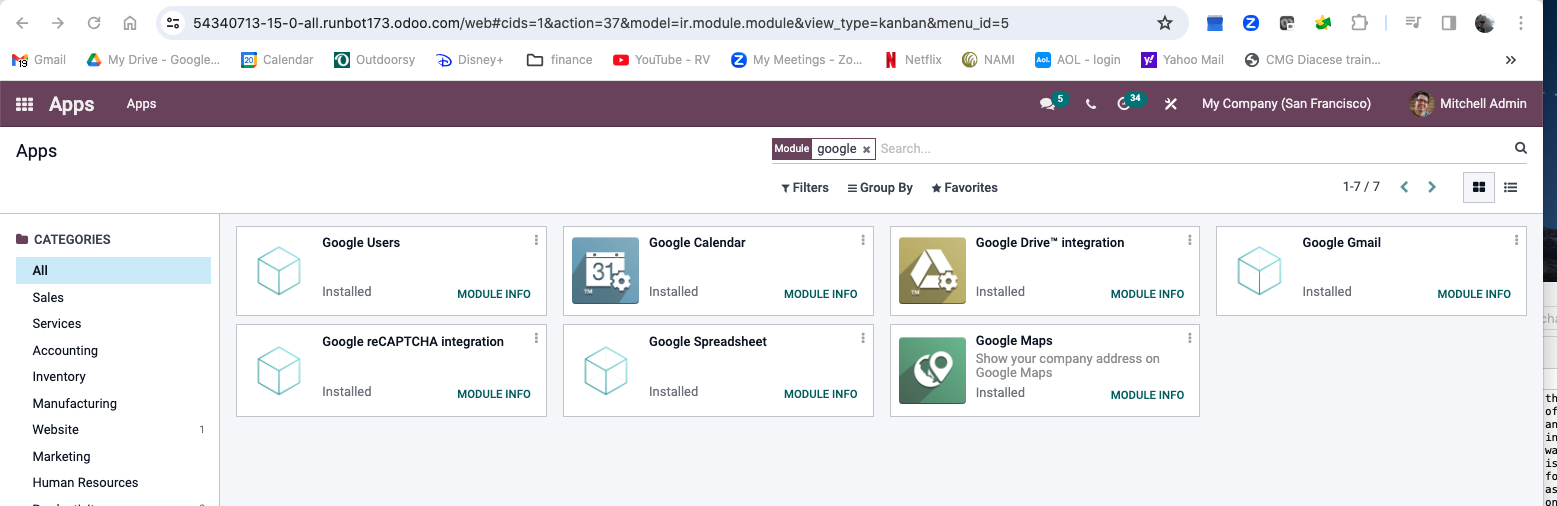Select the Marketing category
Viewport: 1557px width, 506px height.
(113, 457)
